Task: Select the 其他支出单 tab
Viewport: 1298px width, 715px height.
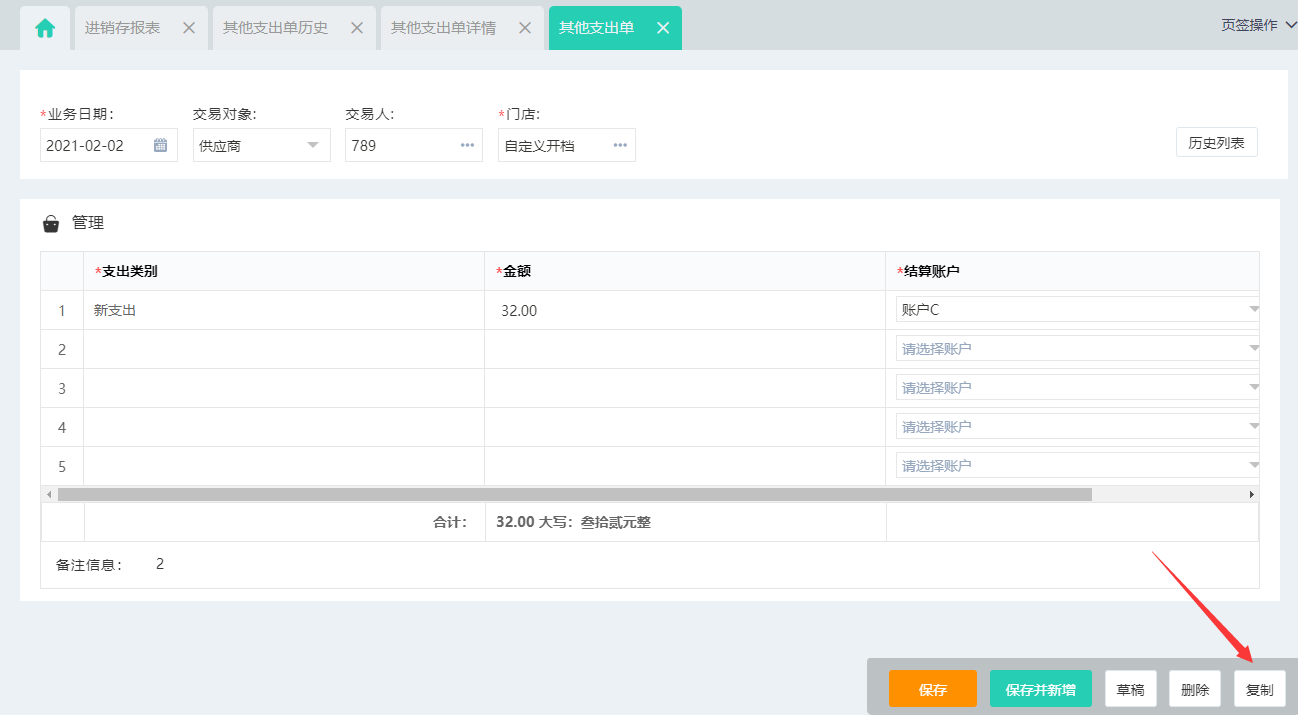Action: point(597,28)
